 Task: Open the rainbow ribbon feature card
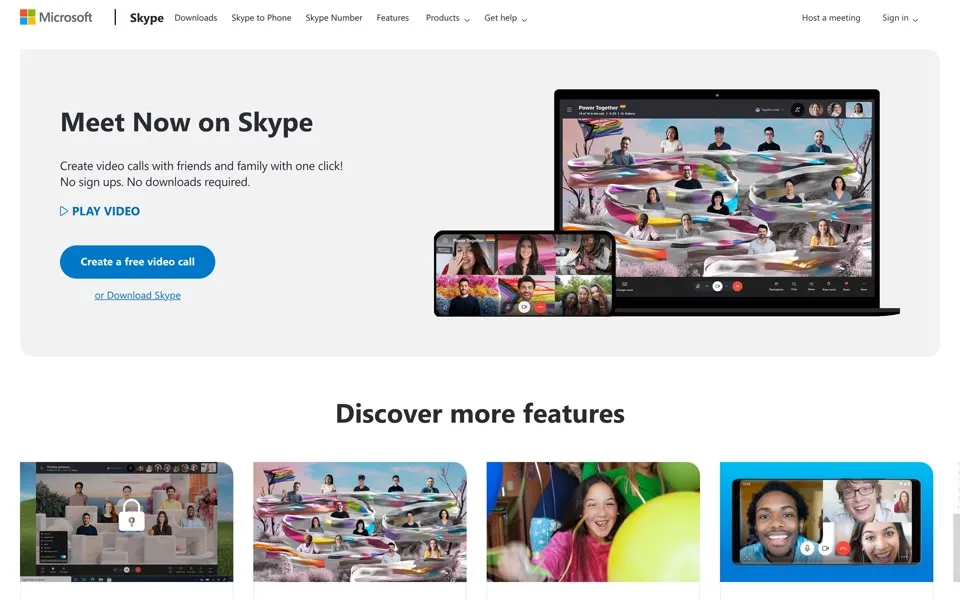point(360,522)
